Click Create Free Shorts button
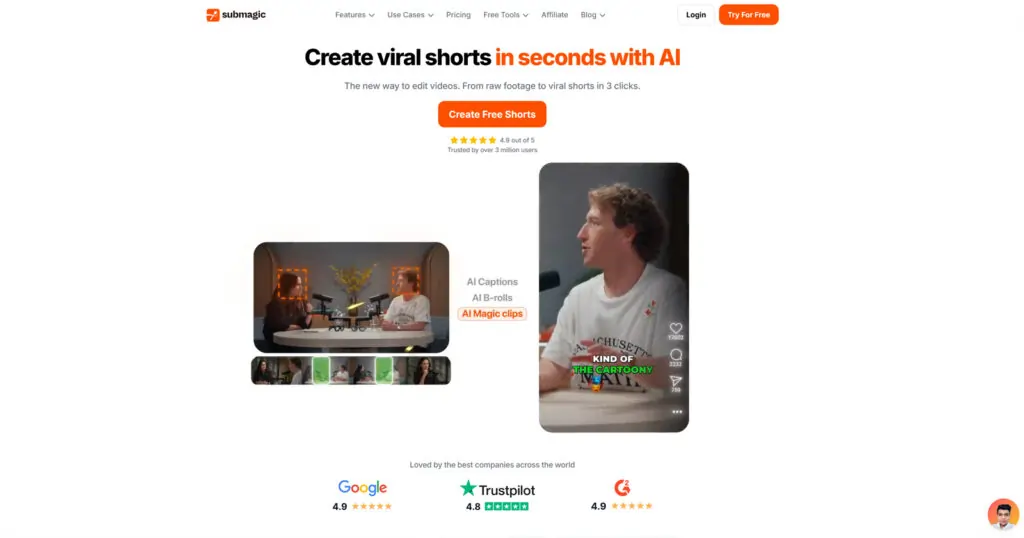The image size is (1024, 538). (x=492, y=114)
